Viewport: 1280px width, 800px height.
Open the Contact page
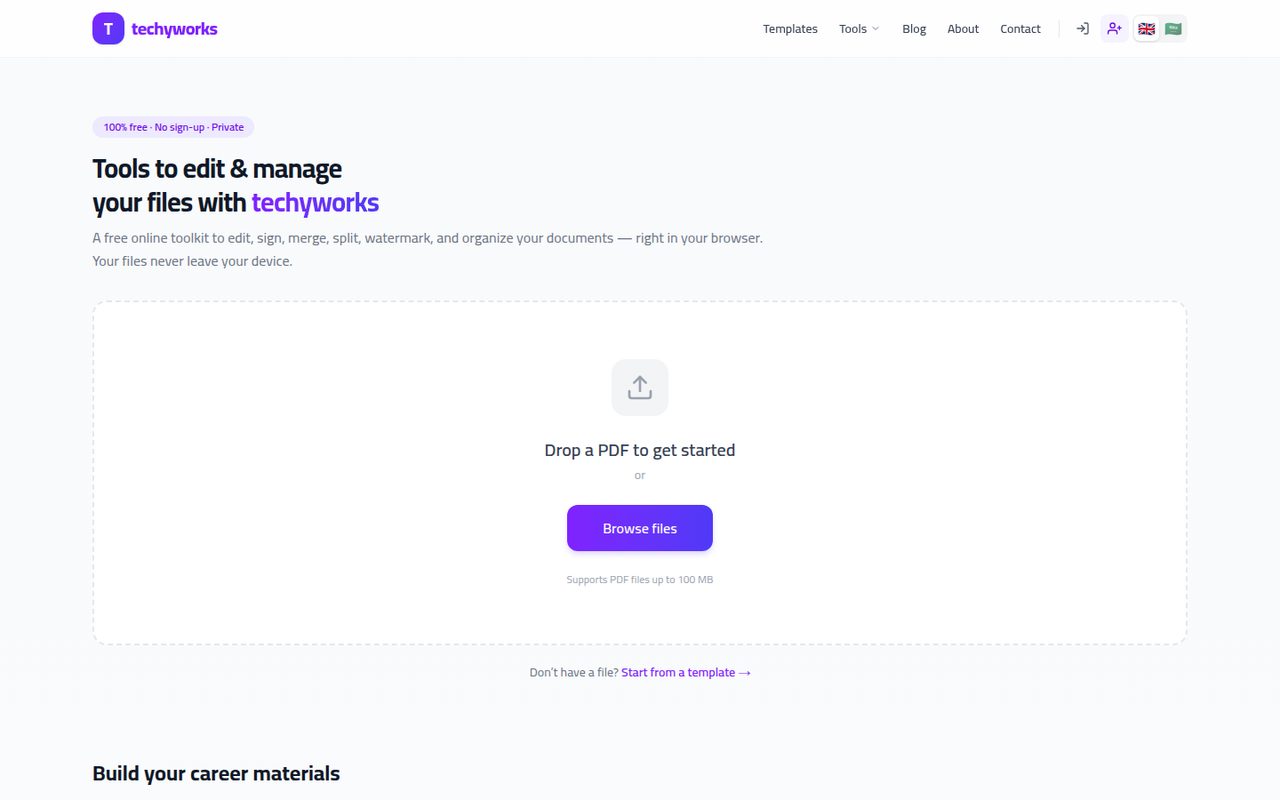[x=1020, y=29]
